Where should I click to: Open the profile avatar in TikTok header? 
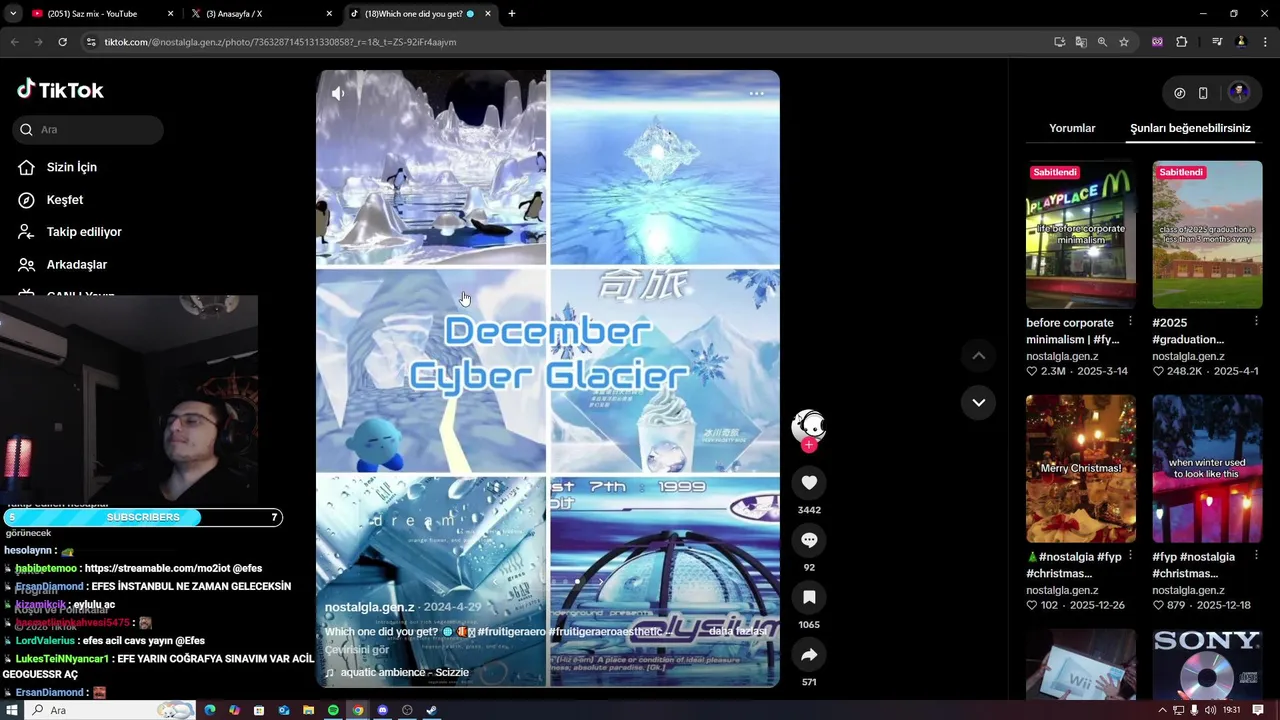point(1239,92)
